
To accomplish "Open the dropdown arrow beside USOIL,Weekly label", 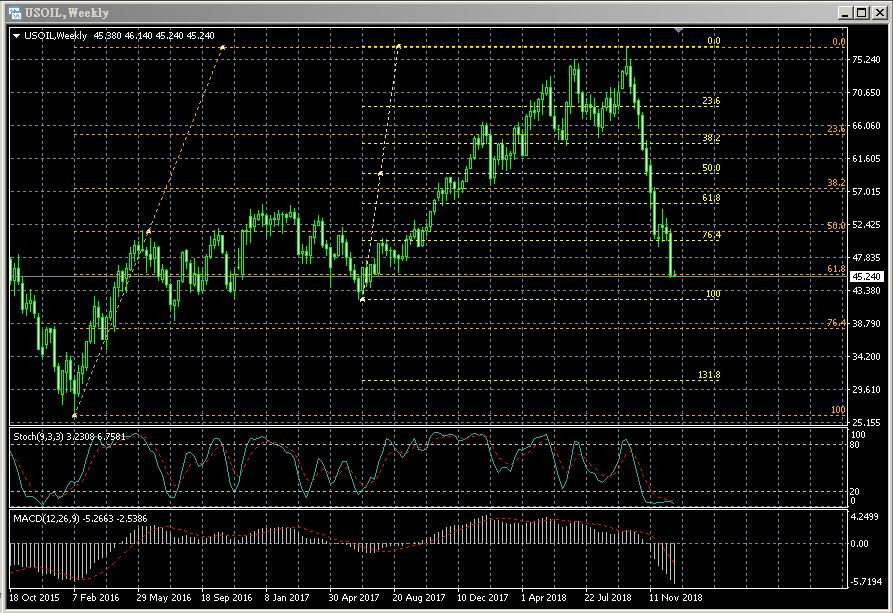I will pos(17,36).
